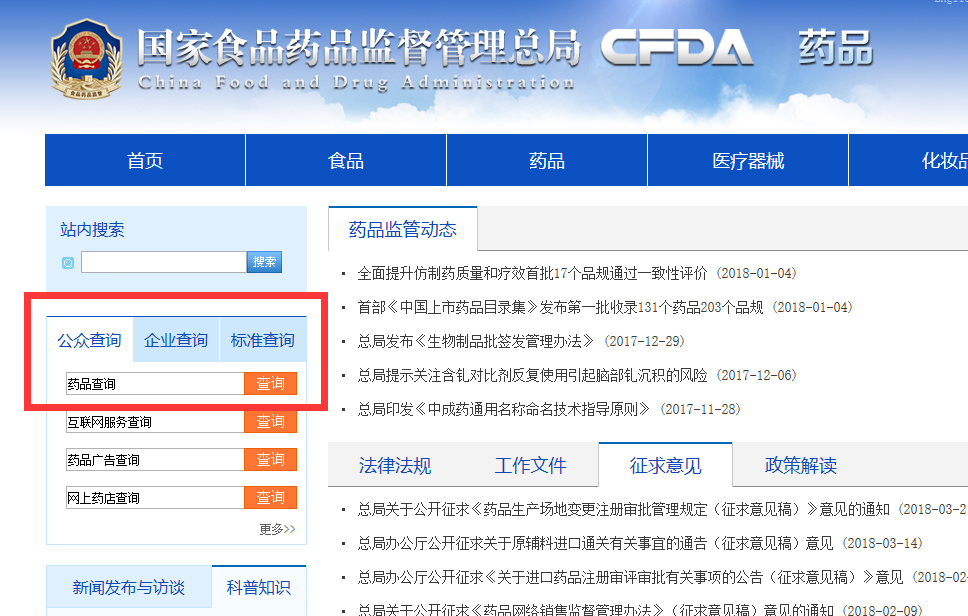Focus the 站内搜索 text field
Image resolution: width=968 pixels, height=616 pixels.
(164, 262)
